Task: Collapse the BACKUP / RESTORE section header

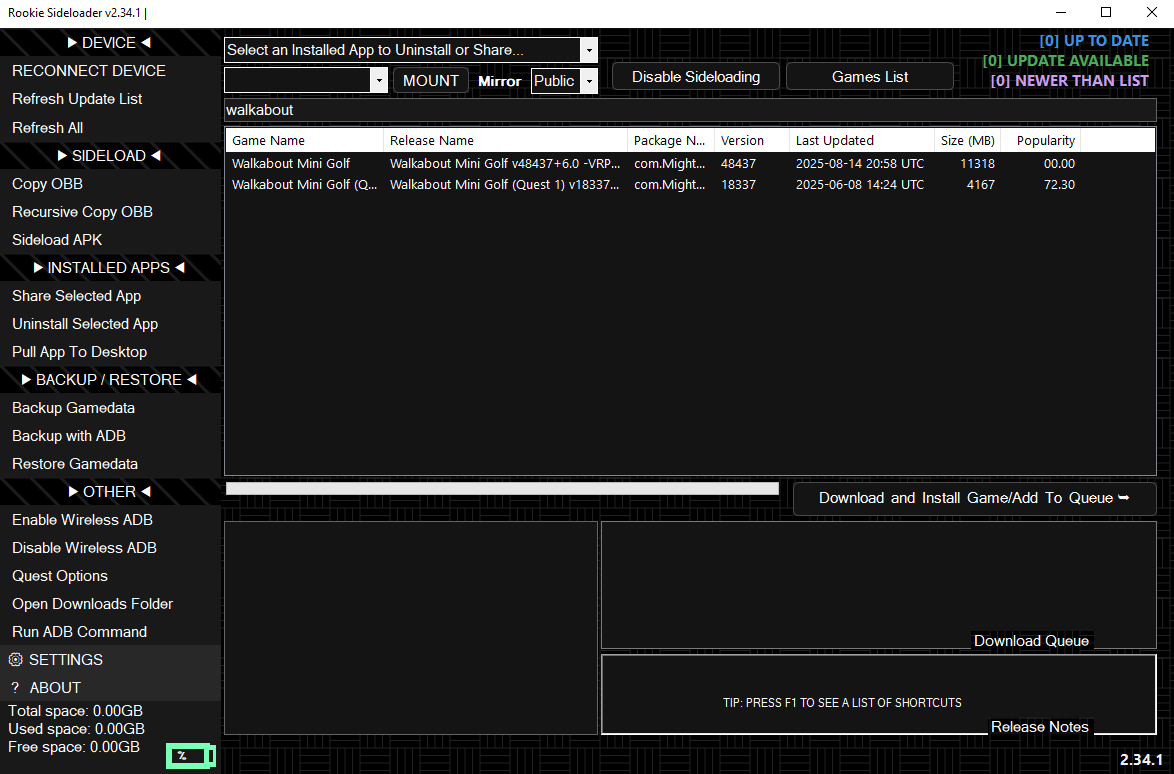Action: 110,380
